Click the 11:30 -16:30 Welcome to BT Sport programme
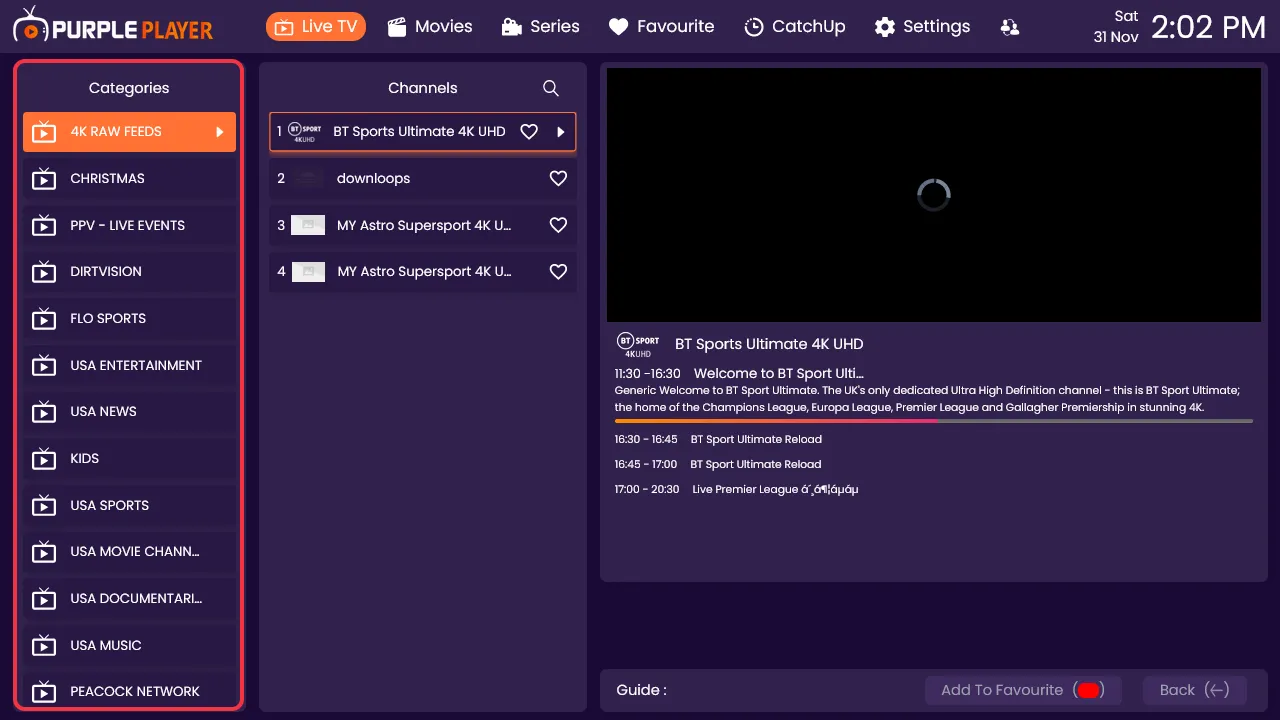This screenshot has width=1280, height=720. (739, 374)
